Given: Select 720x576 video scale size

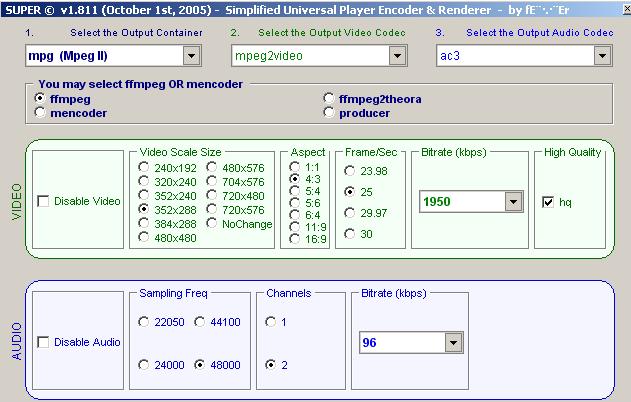Looking at the screenshot, I should [x=211, y=209].
